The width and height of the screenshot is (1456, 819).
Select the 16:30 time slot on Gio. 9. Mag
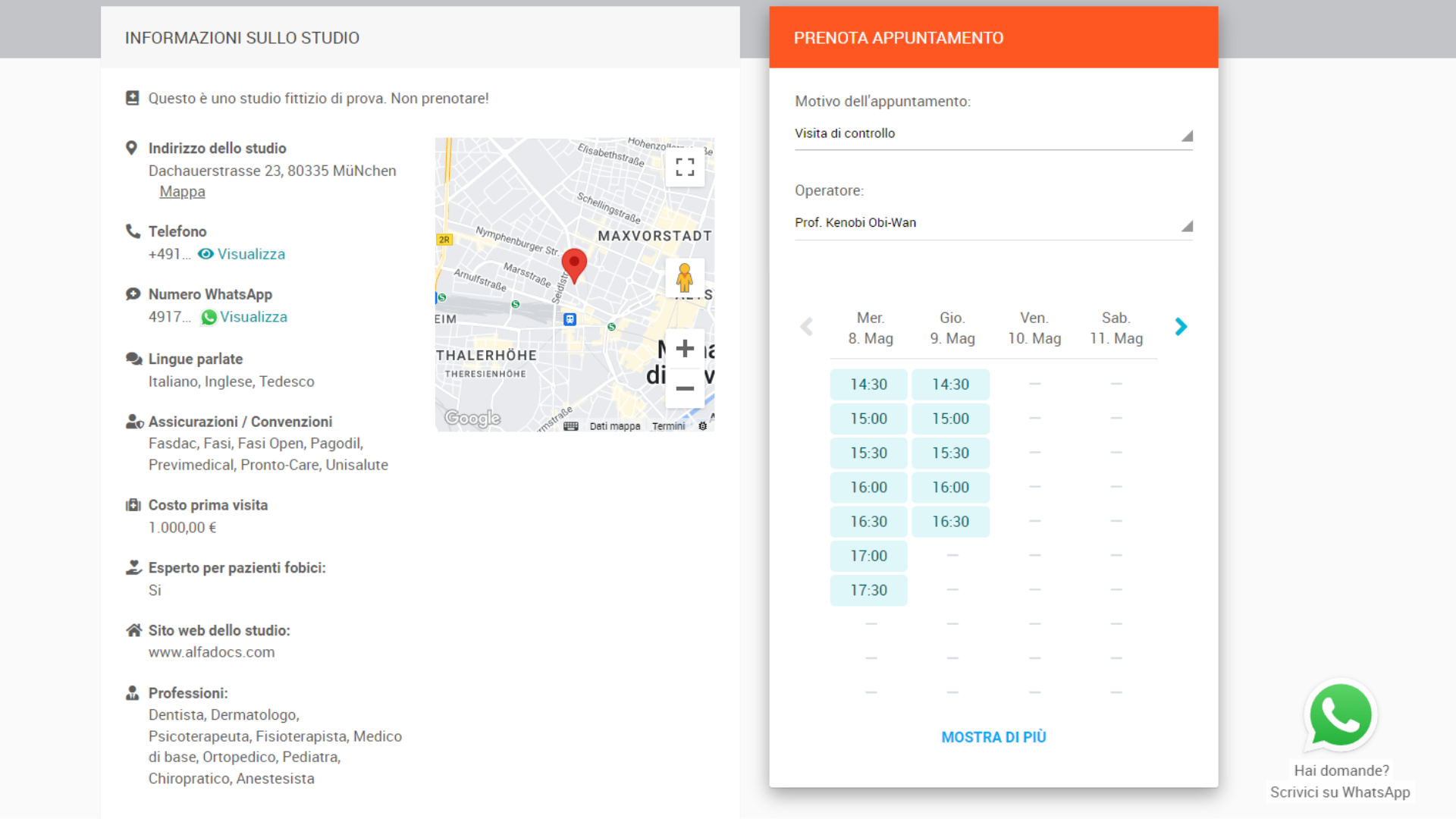pos(949,521)
